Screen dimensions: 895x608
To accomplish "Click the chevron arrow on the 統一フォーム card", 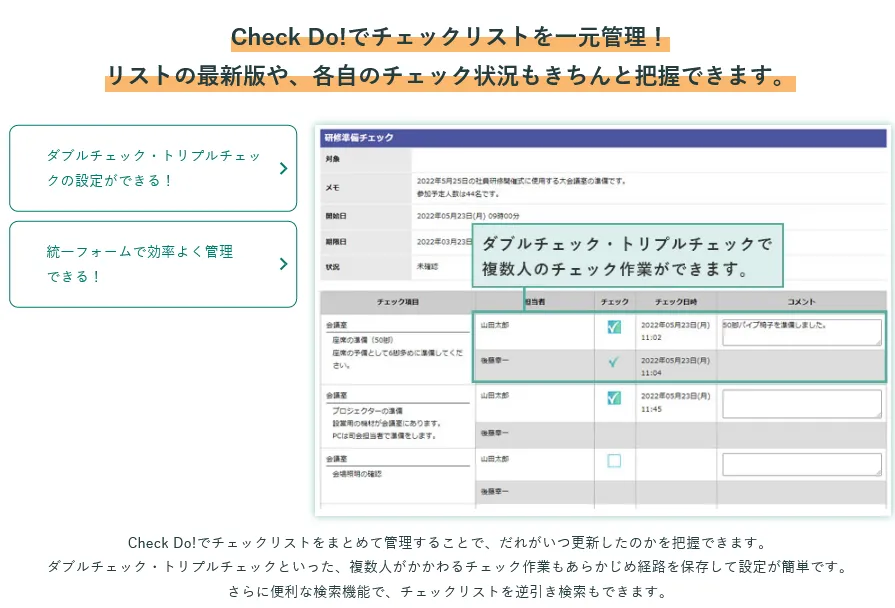I will pyautogui.click(x=283, y=264).
